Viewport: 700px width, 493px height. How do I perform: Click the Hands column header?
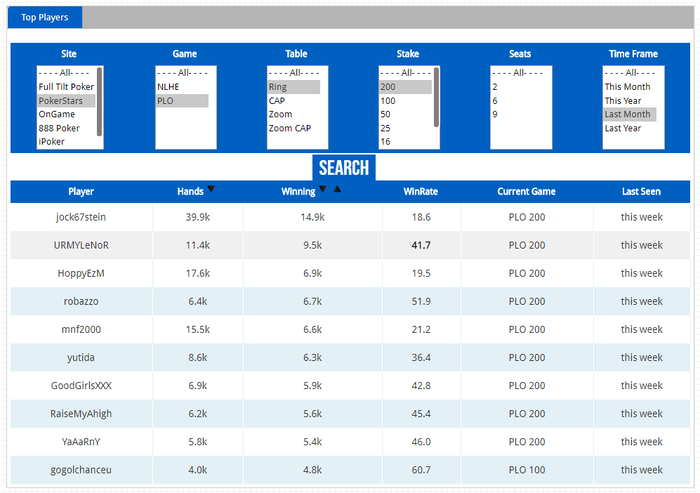190,192
